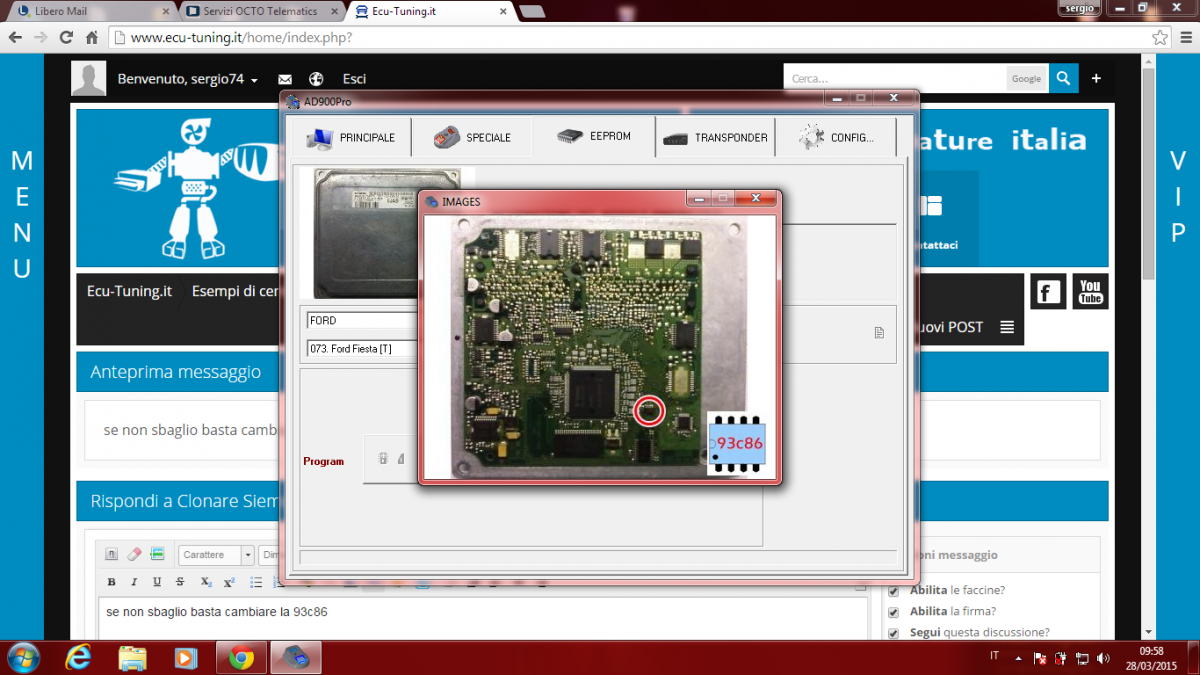Open the Facebook icon link
Viewport: 1200px width, 675px height.
pyautogui.click(x=1048, y=292)
